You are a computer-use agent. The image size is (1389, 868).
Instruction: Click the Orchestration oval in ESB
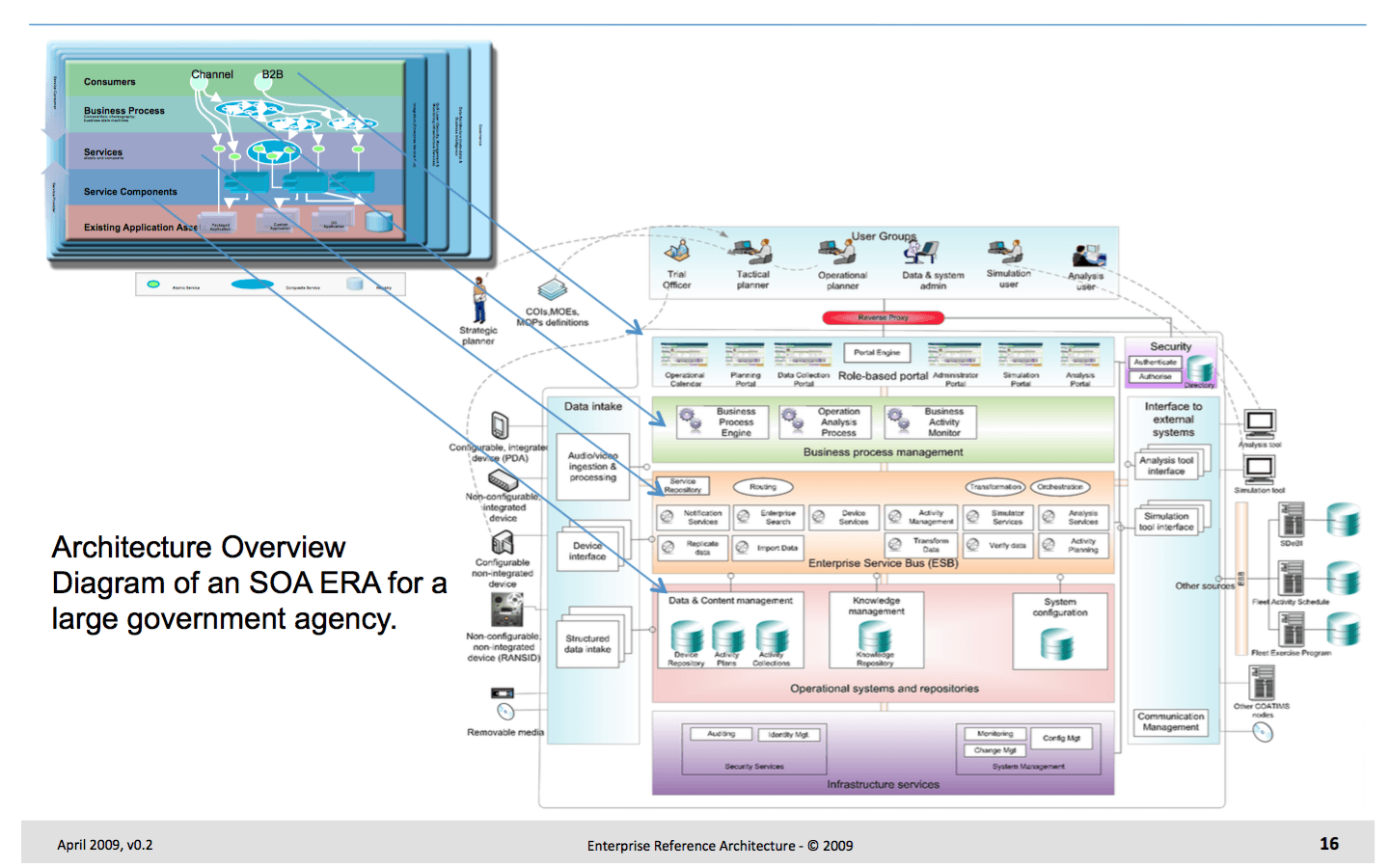[x=1059, y=487]
